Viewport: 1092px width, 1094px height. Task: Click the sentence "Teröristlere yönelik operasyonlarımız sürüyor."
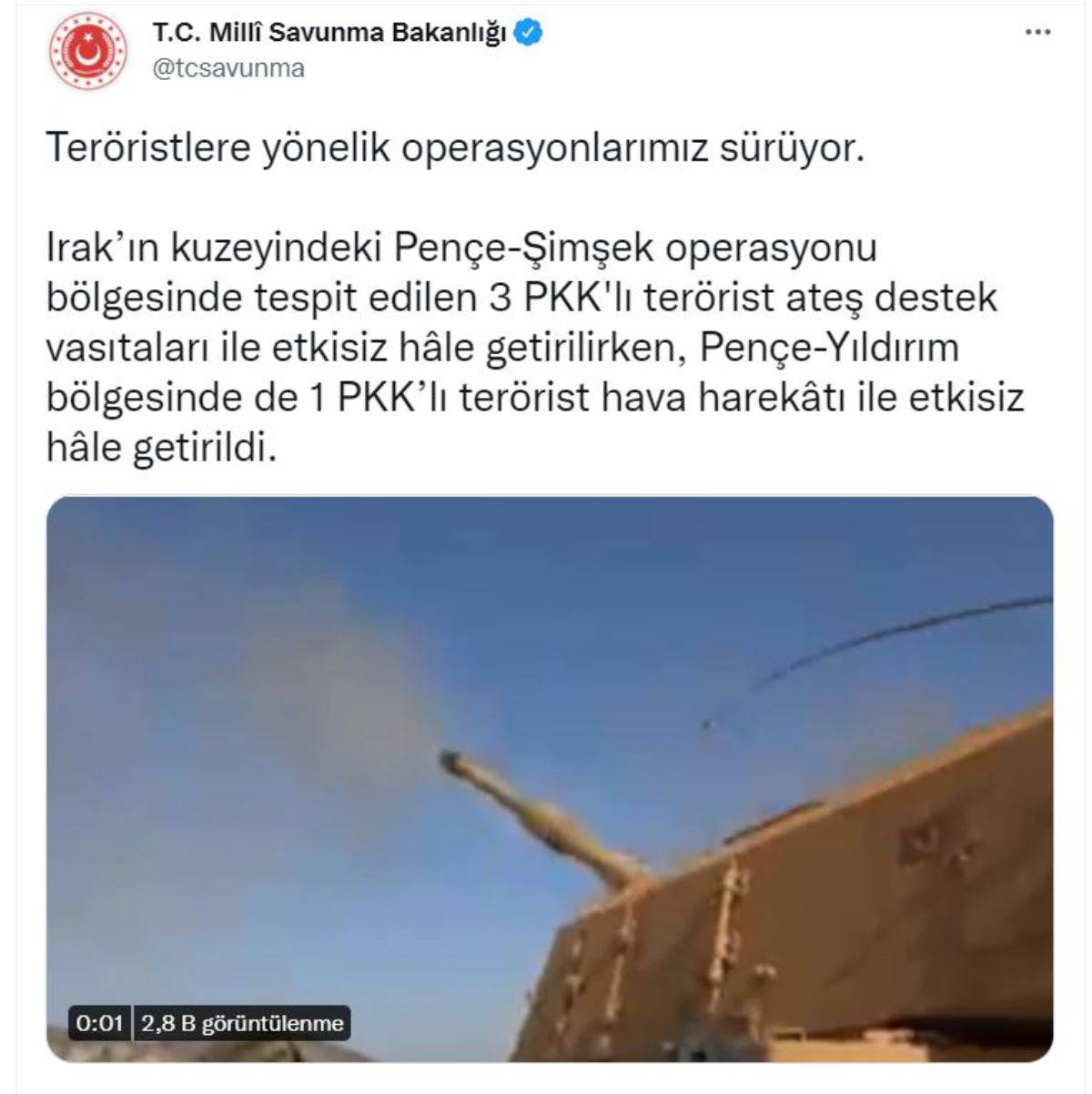pyautogui.click(x=454, y=147)
